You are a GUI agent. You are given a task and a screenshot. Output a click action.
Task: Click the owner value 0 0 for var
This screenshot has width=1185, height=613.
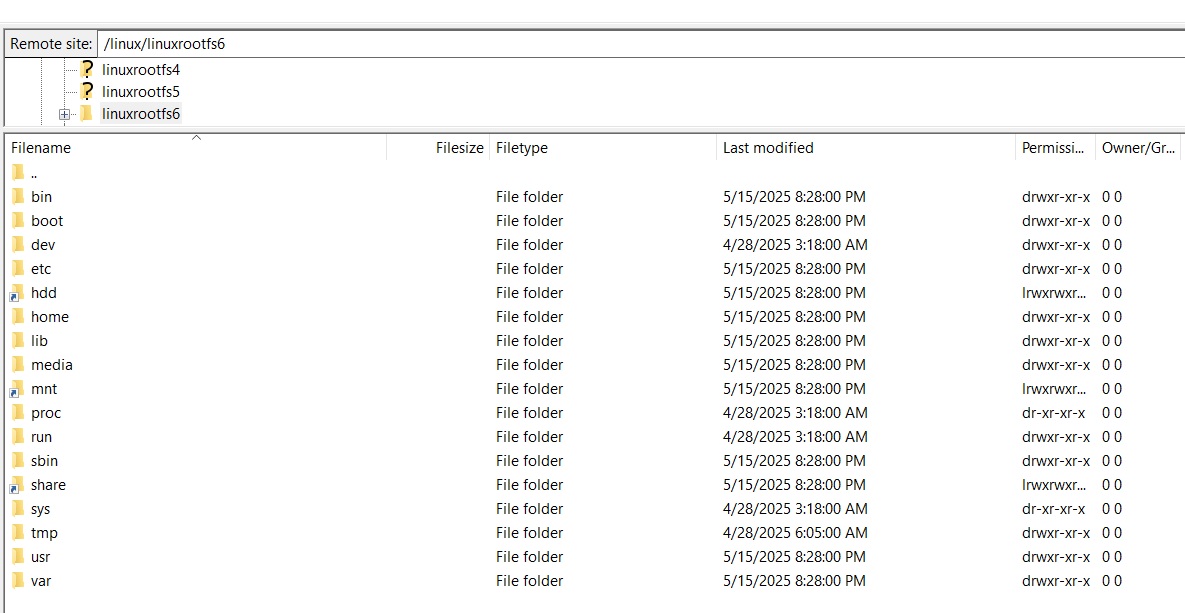click(1112, 580)
